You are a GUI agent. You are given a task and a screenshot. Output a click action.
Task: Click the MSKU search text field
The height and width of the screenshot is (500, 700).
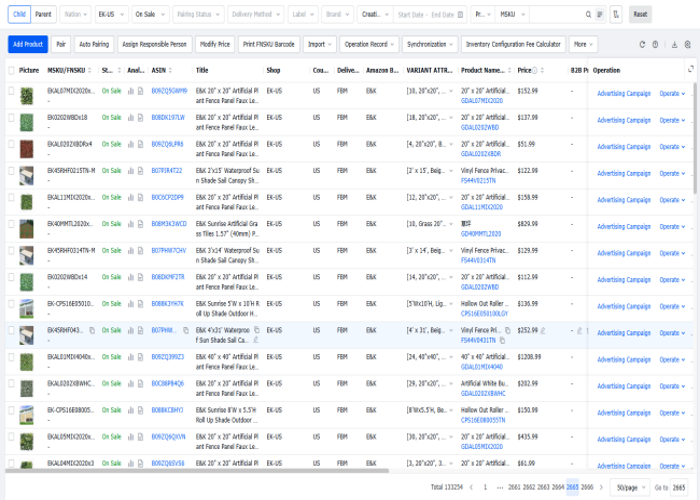pyautogui.click(x=557, y=15)
